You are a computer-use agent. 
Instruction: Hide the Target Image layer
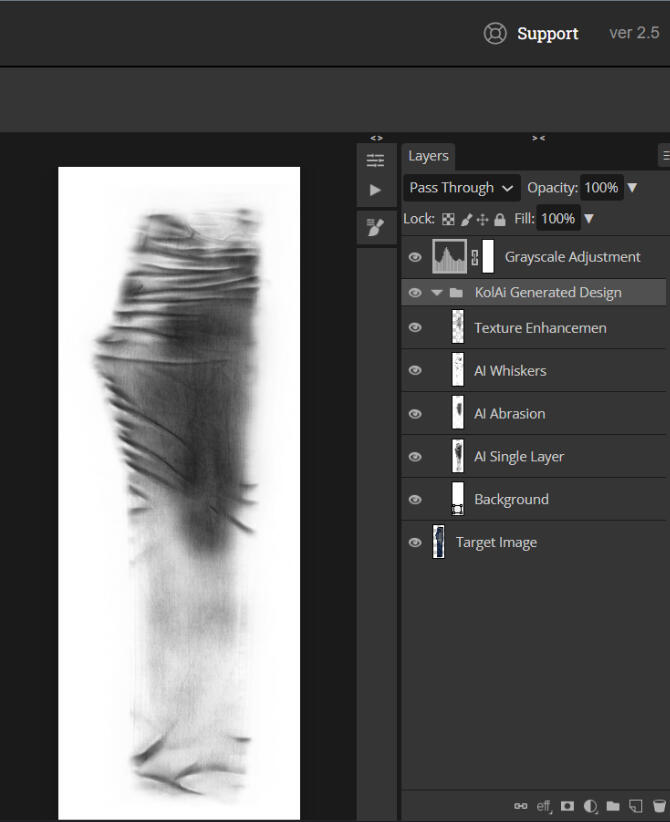click(415, 543)
